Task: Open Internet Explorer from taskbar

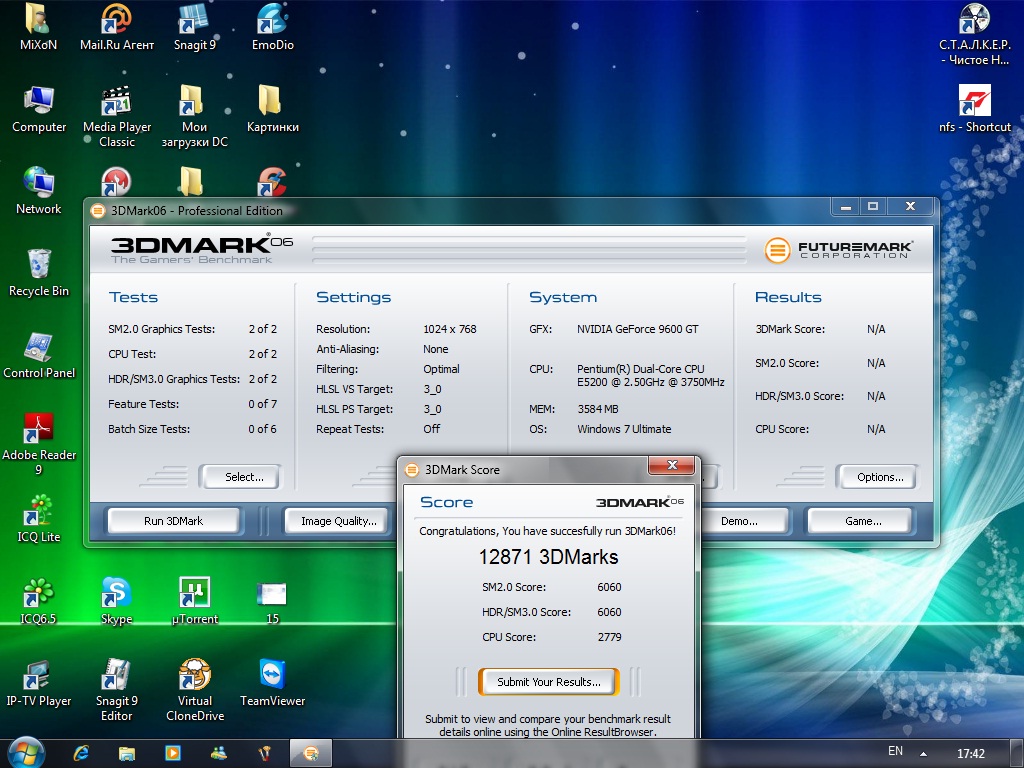Action: tap(81, 753)
